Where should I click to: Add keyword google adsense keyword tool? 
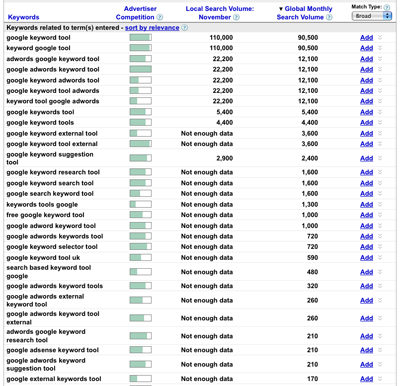366,350
